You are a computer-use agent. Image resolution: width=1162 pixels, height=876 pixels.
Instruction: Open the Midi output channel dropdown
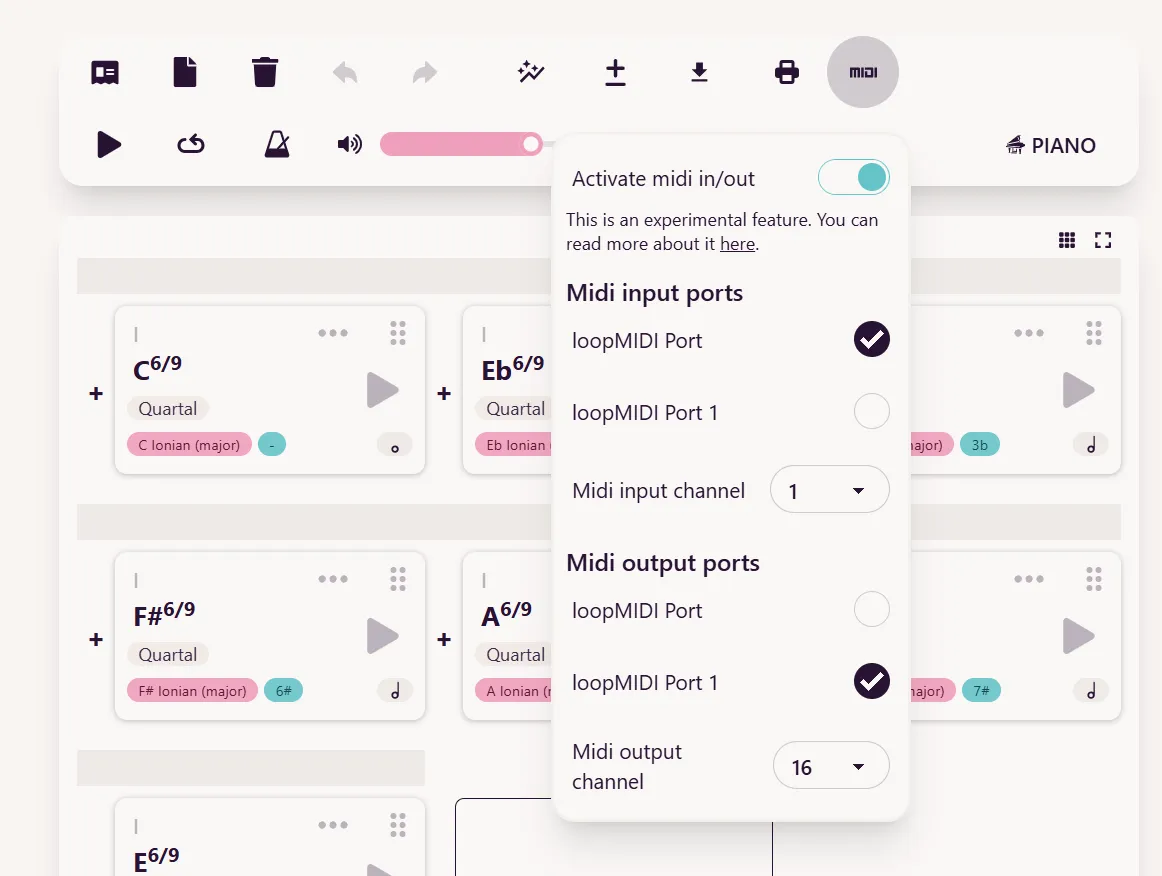[831, 766]
